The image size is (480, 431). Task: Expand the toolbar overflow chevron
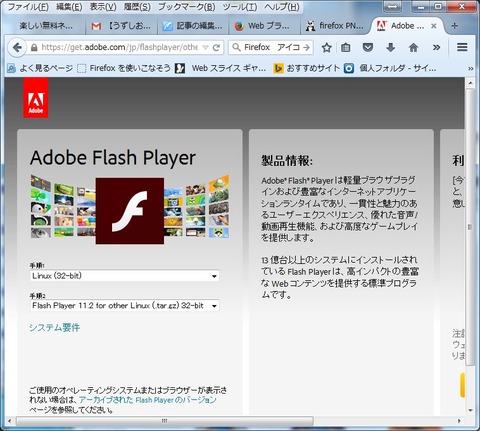(436, 47)
